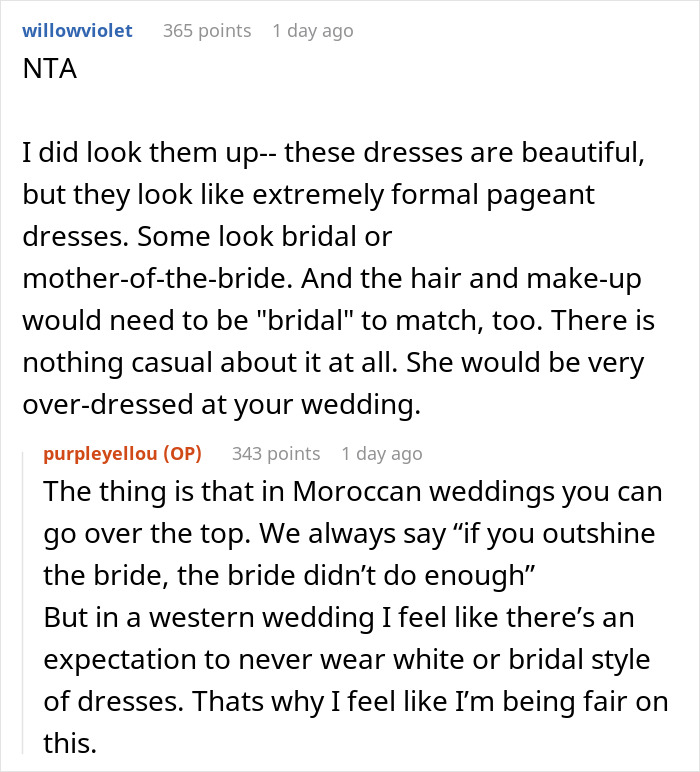700x772 pixels.
Task: Open timestamp link on purpleyellou's reply
Action: pos(381,454)
